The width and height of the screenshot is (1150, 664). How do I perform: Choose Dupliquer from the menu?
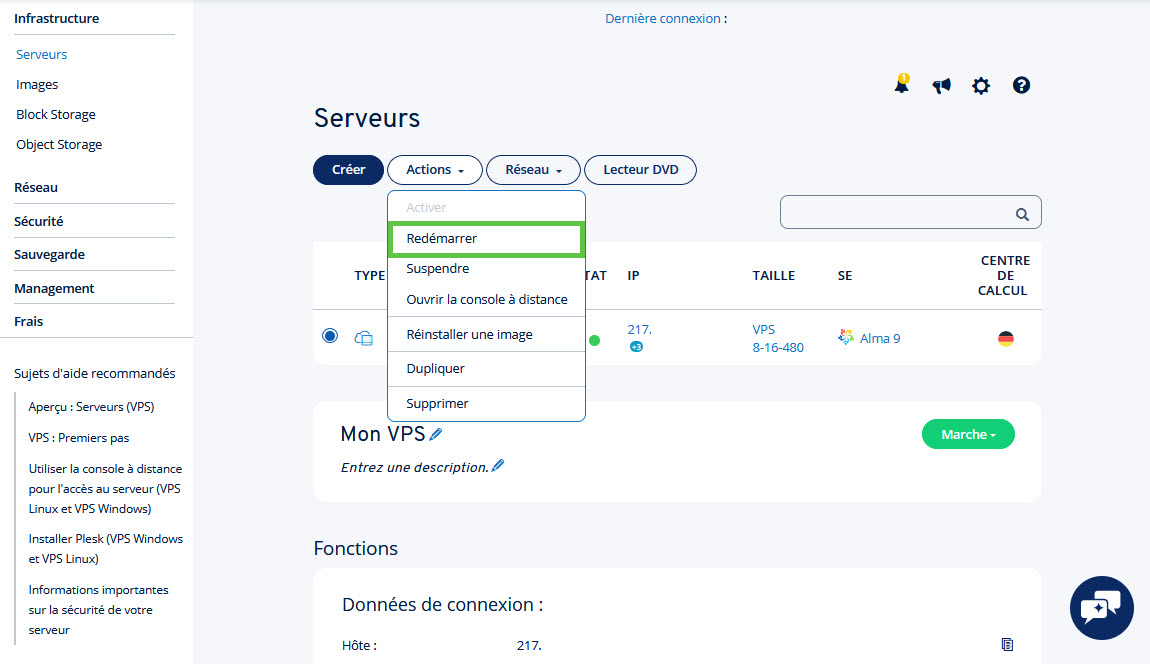click(x=486, y=368)
